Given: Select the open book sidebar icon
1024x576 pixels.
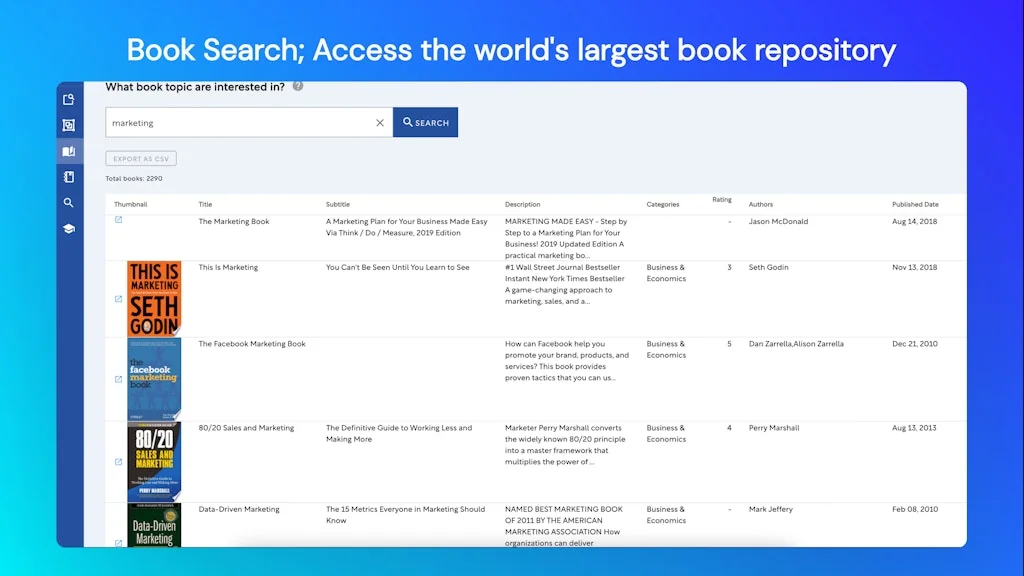Looking at the screenshot, I should [x=69, y=151].
